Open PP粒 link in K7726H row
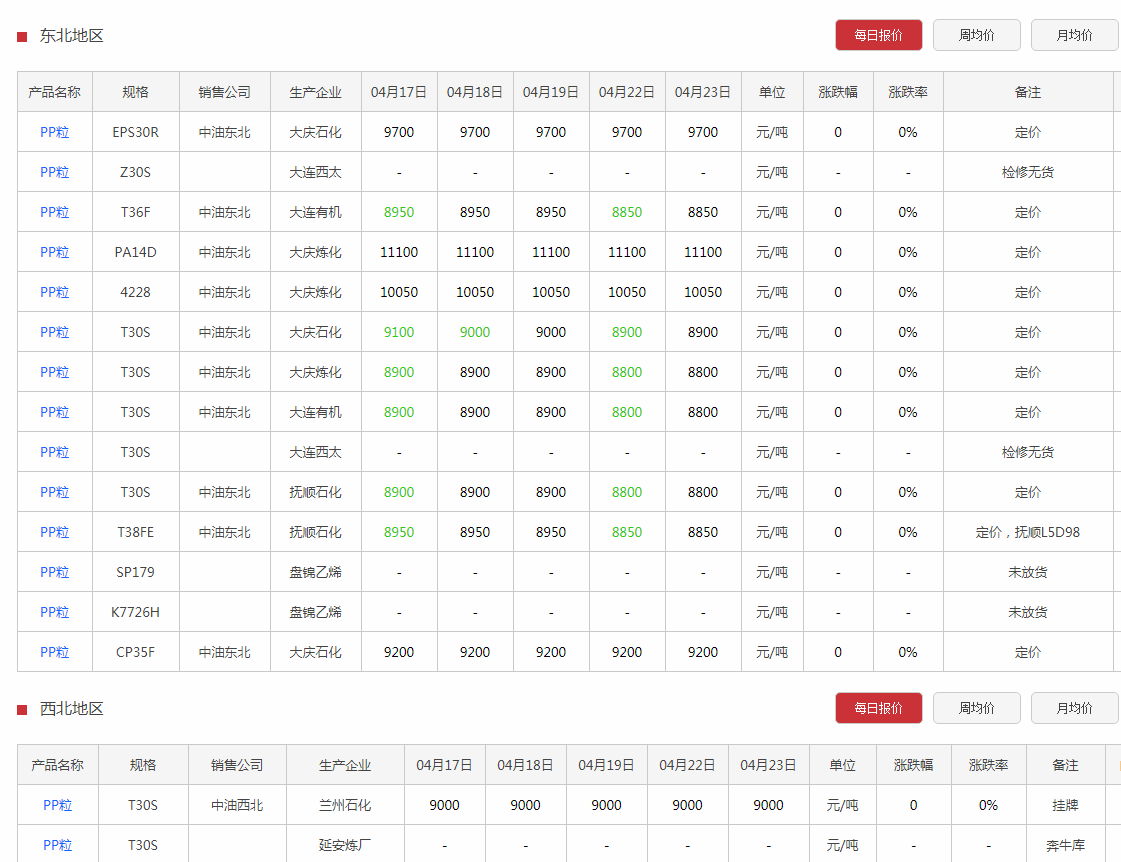This screenshot has width=1121, height=862. click(54, 613)
